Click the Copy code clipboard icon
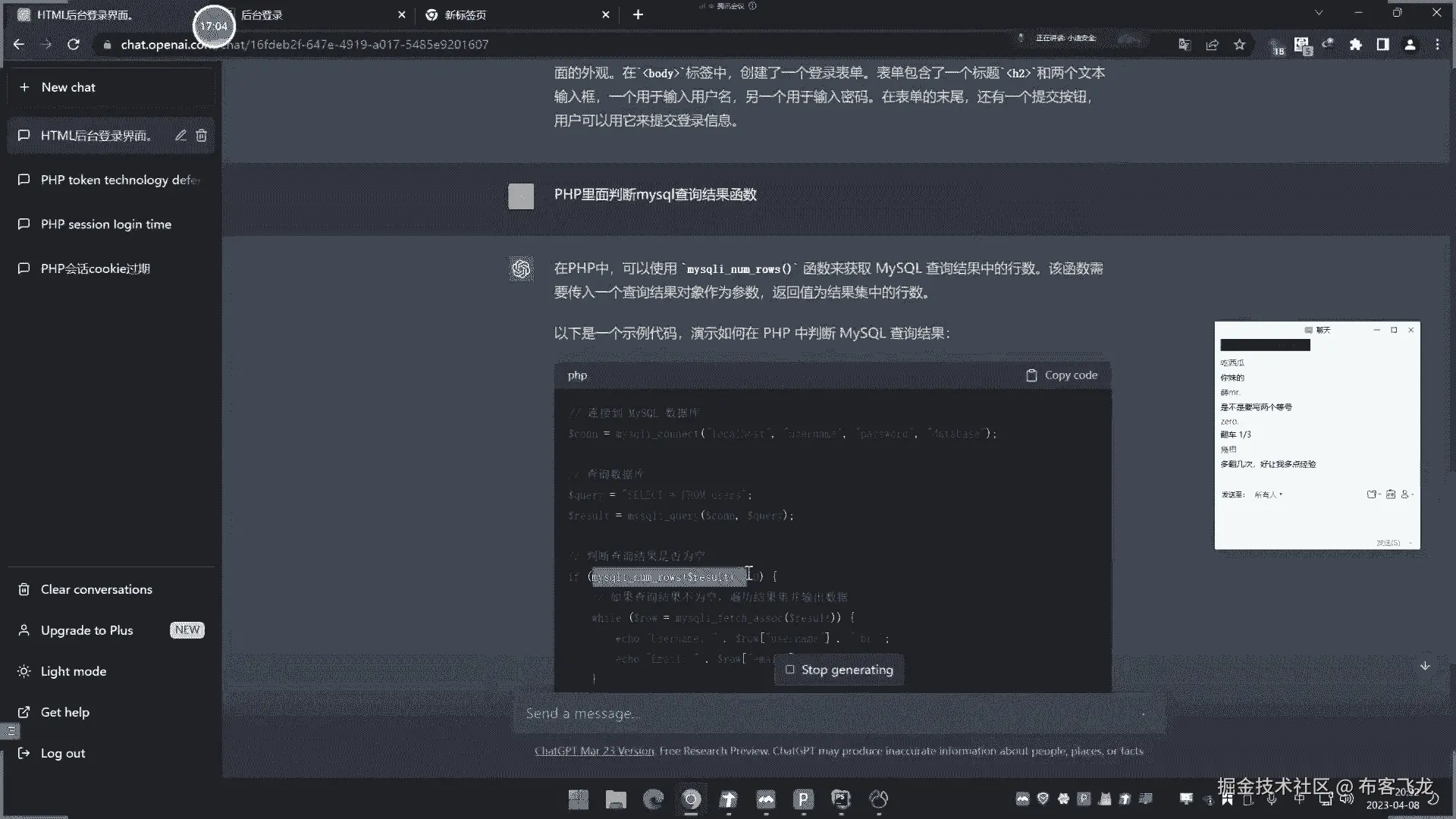The width and height of the screenshot is (1456, 819). click(1031, 375)
